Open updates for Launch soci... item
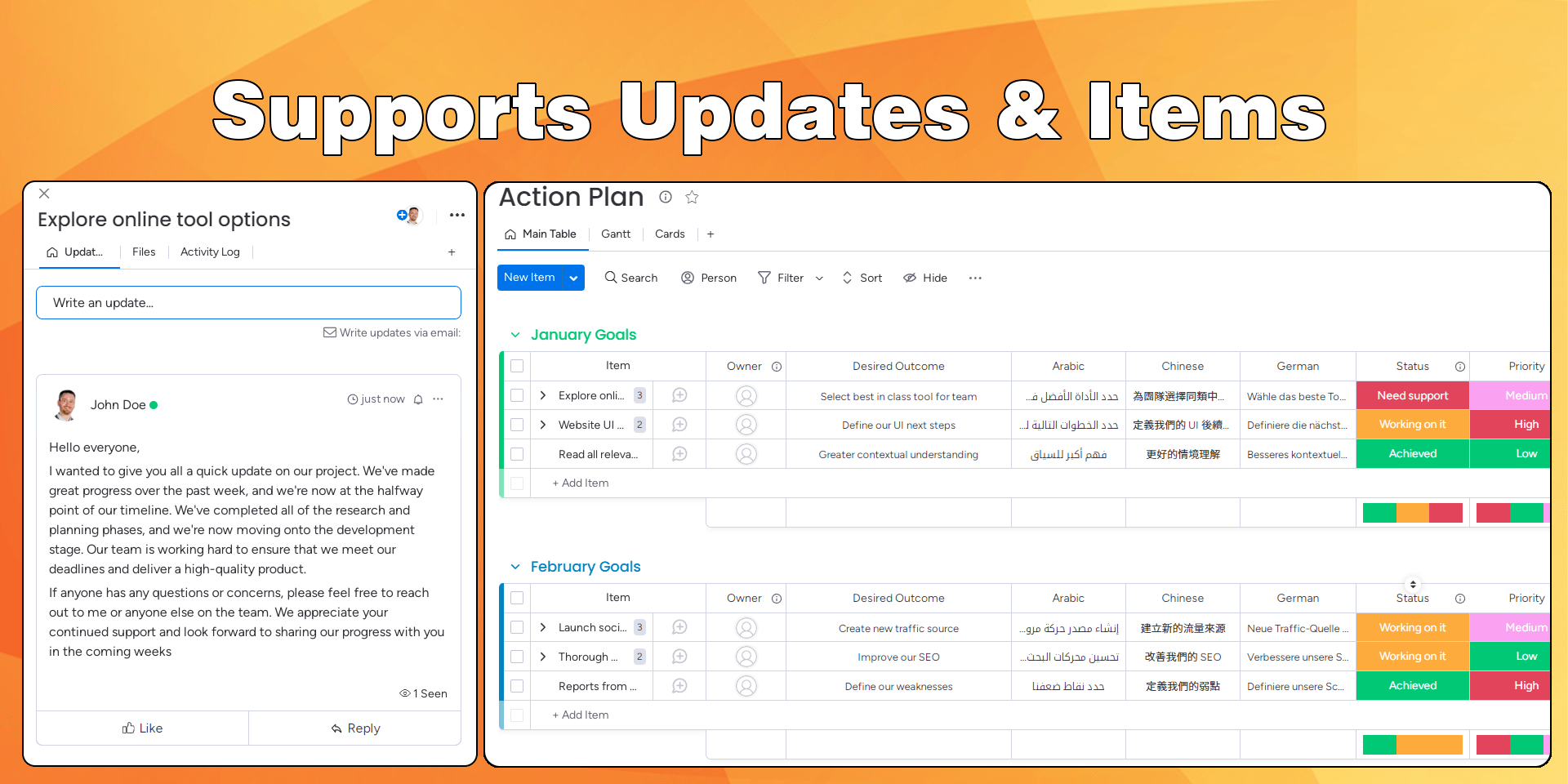This screenshot has height=784, width=1568. pos(679,627)
